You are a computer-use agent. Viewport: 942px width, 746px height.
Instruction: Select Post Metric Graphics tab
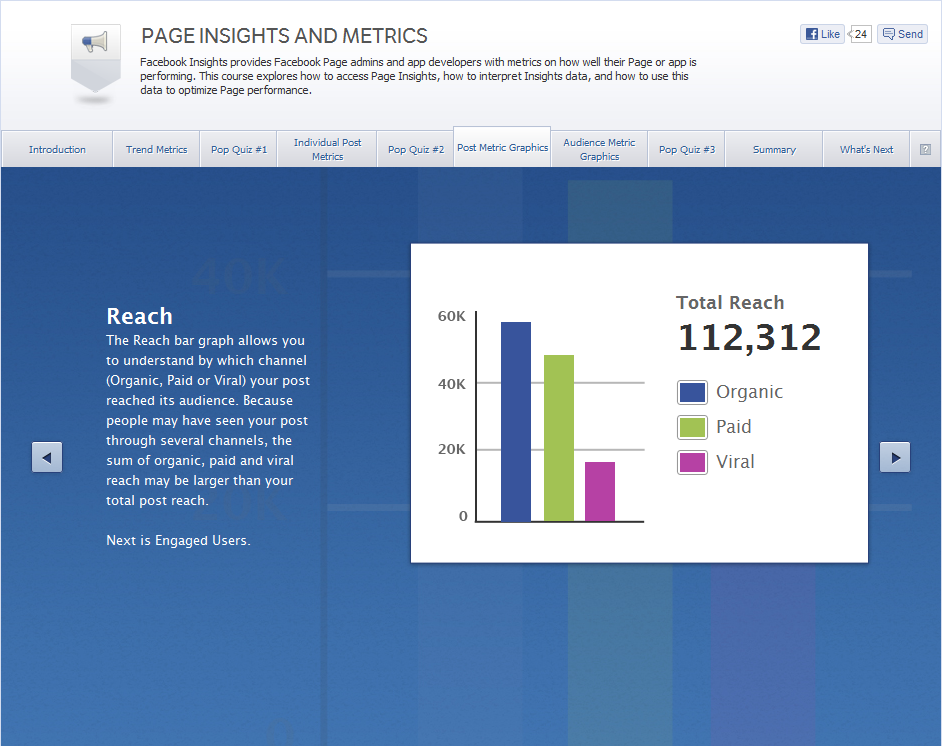502,147
